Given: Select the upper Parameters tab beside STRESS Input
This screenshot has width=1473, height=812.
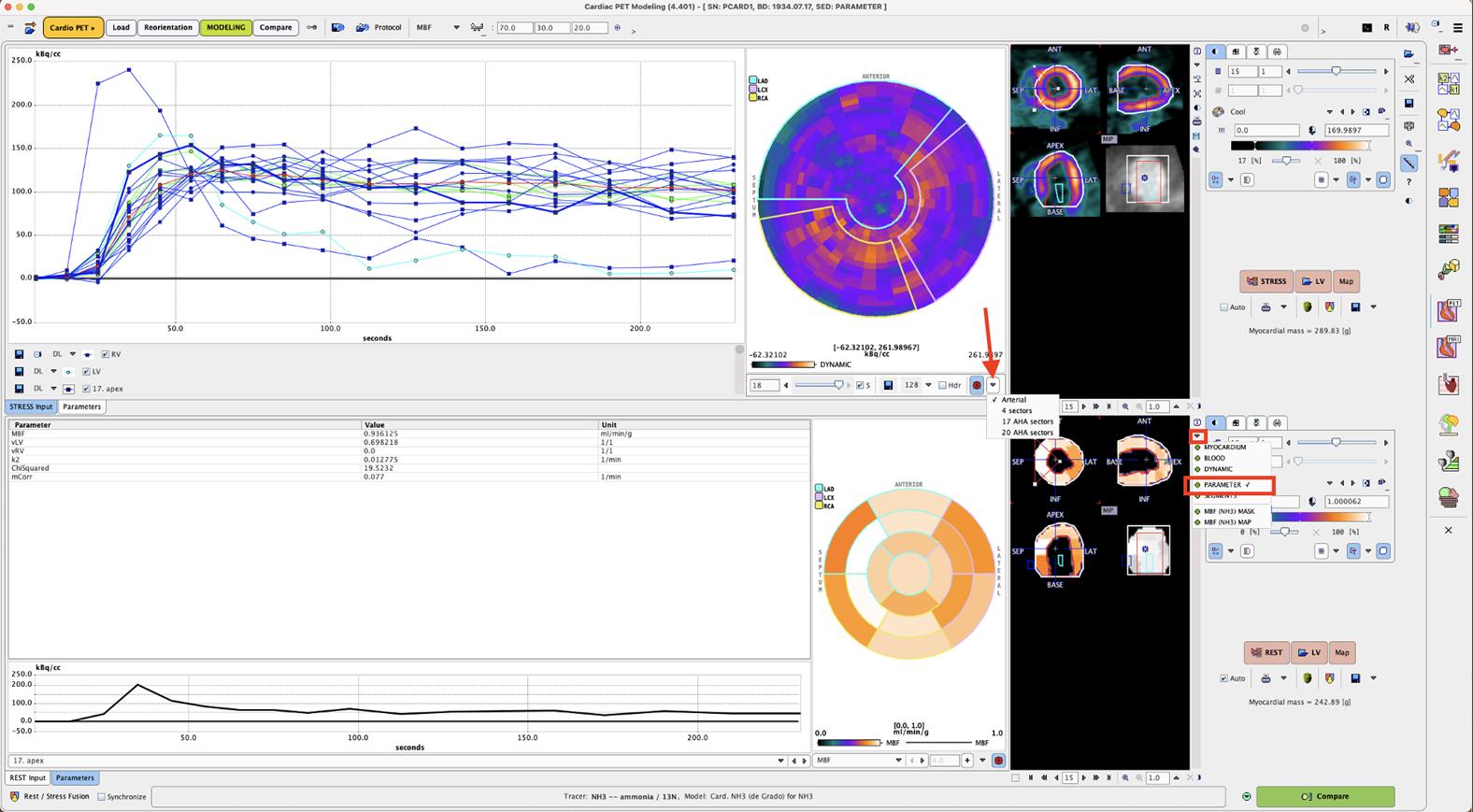Looking at the screenshot, I should pos(82,406).
